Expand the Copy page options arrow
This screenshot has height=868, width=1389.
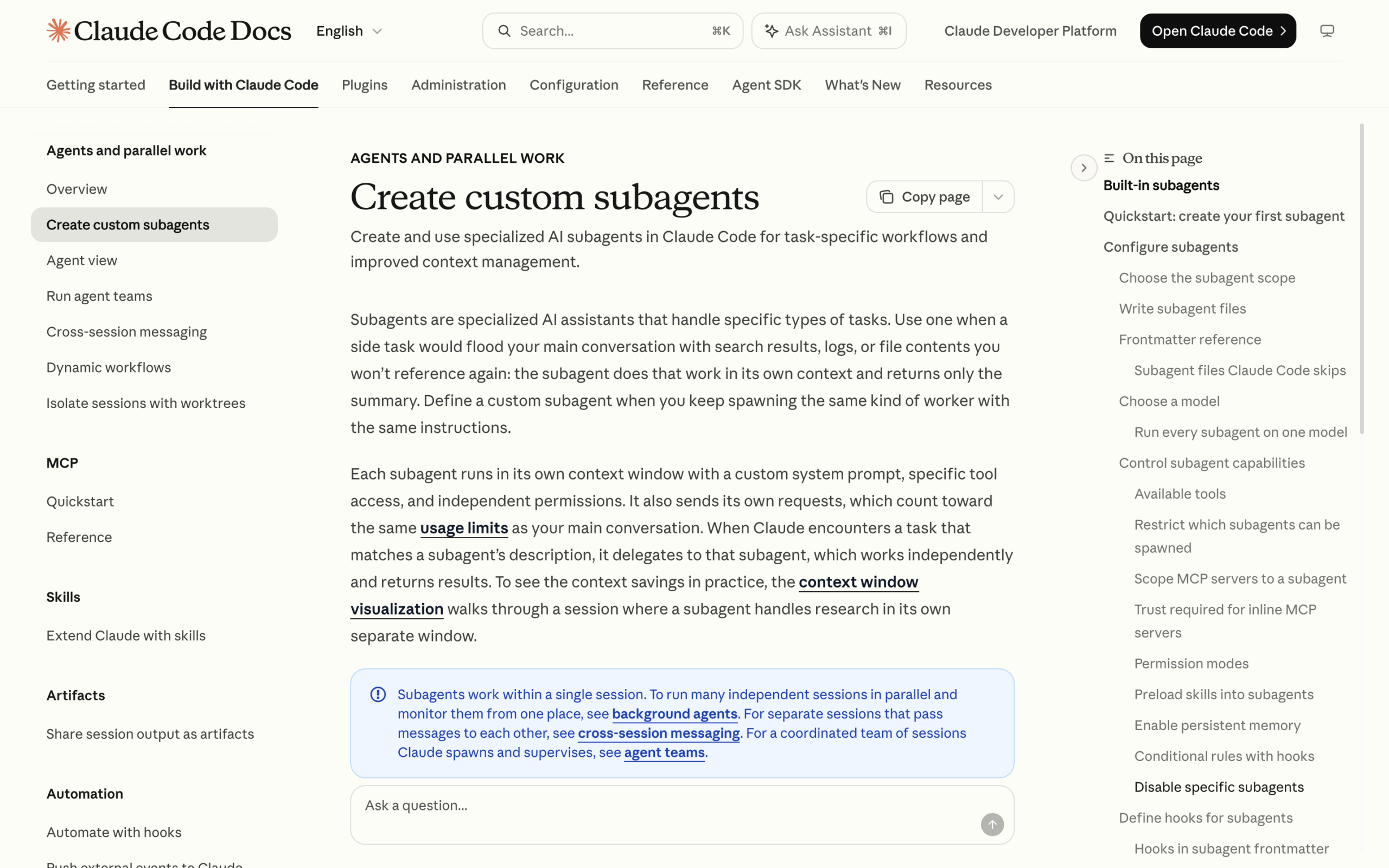(x=998, y=197)
